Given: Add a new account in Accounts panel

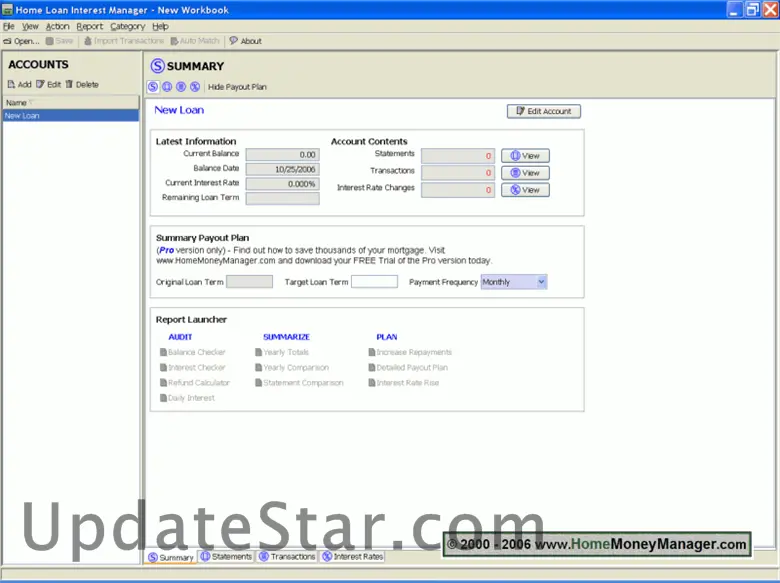Looking at the screenshot, I should 19,85.
